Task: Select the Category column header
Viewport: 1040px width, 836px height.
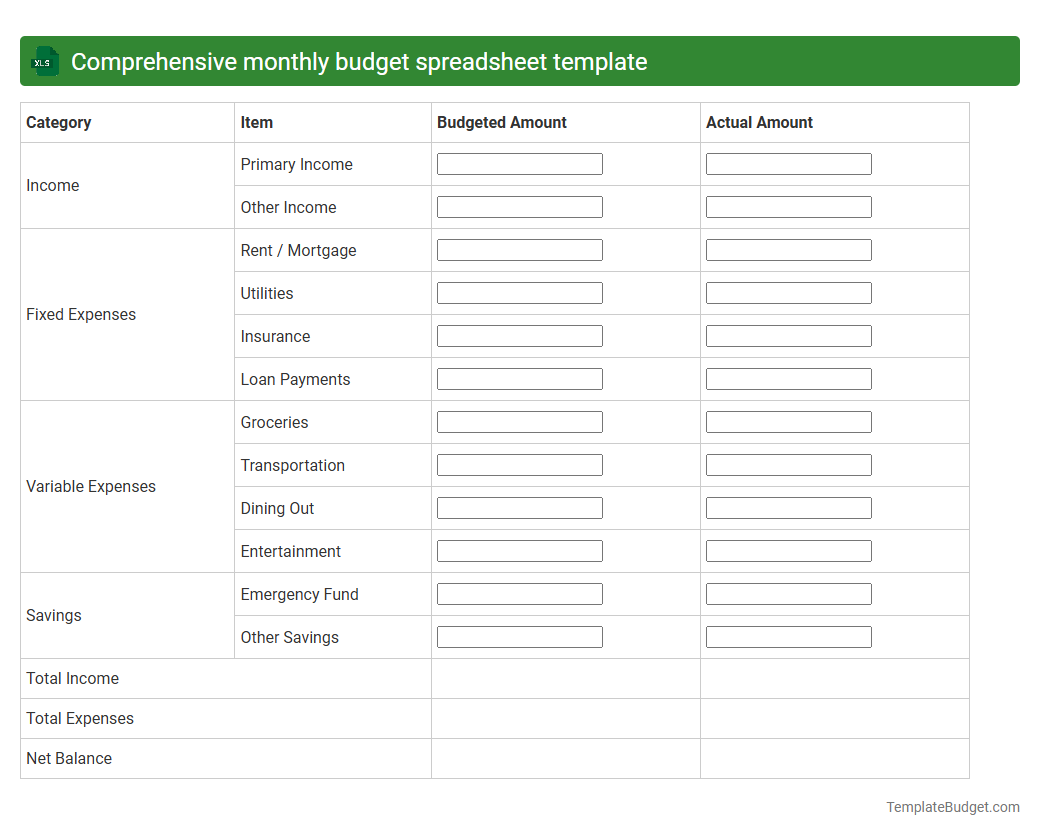Action: point(59,122)
